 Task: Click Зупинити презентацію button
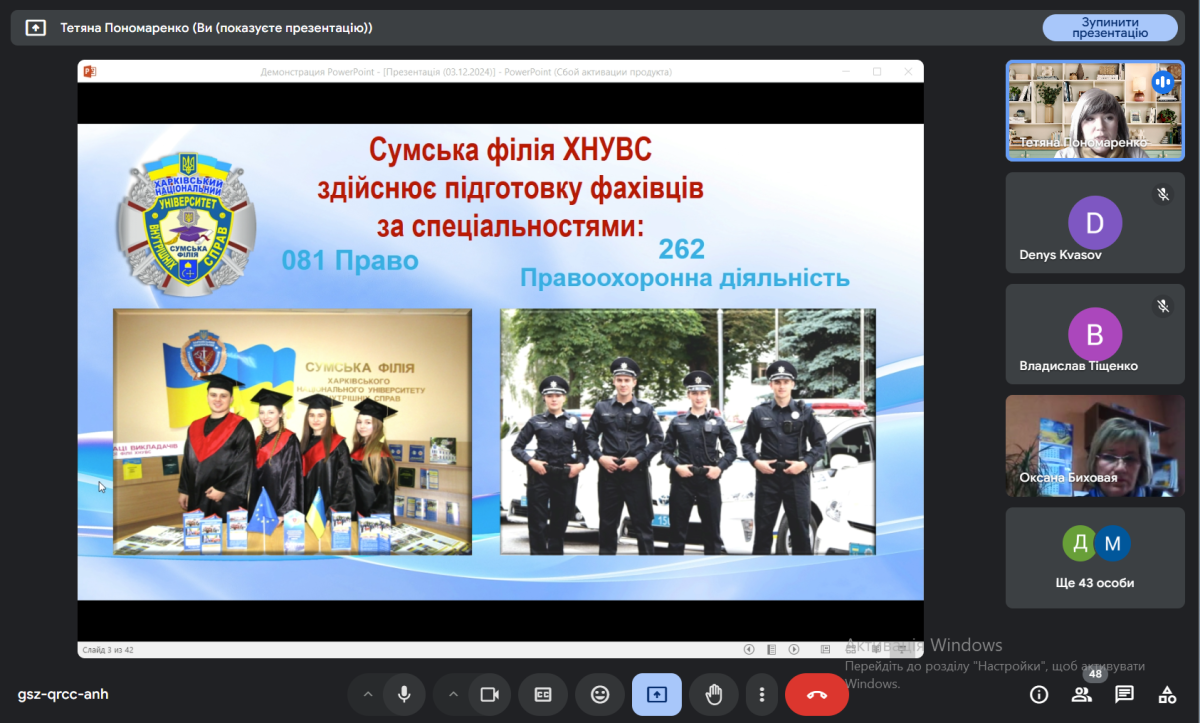tap(1109, 27)
